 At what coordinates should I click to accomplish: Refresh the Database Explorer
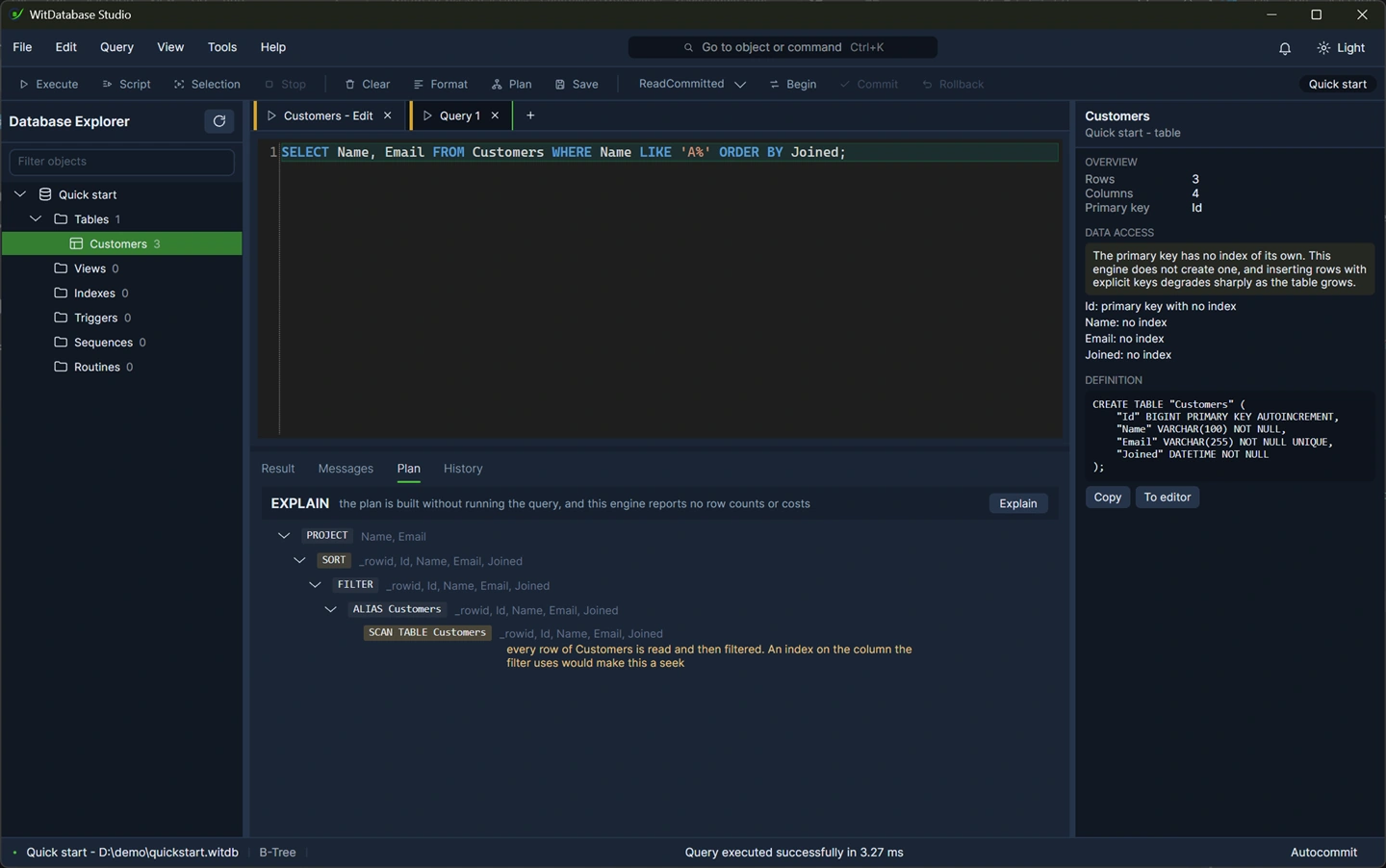[x=219, y=121]
